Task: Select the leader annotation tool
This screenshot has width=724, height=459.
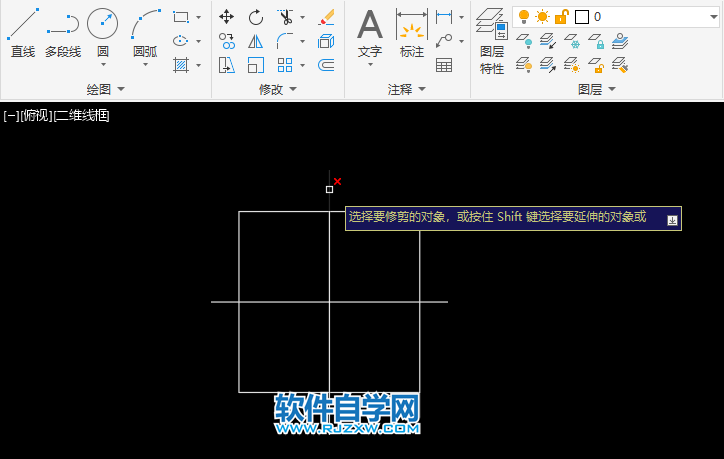Action: [x=444, y=41]
